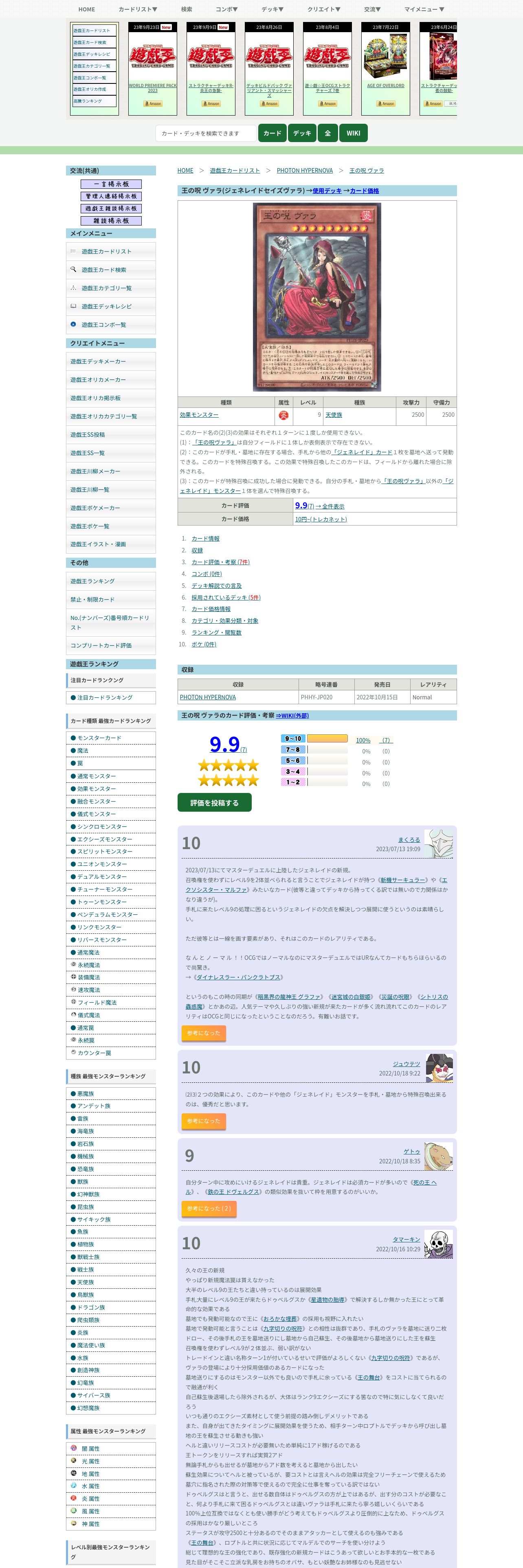Open the 10円~(トレカネット) price link

[321, 519]
